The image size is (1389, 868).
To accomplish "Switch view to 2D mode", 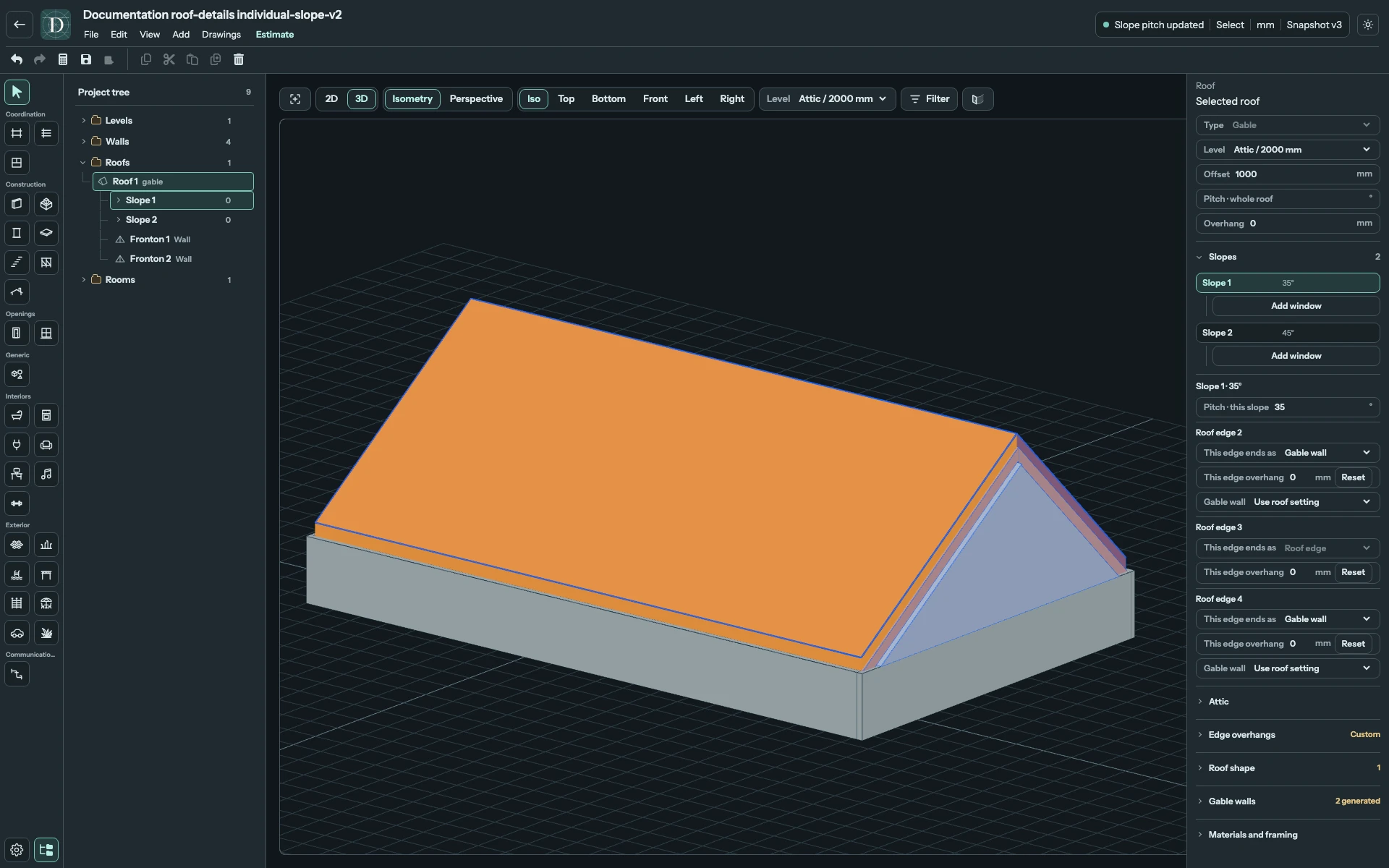I will [331, 99].
